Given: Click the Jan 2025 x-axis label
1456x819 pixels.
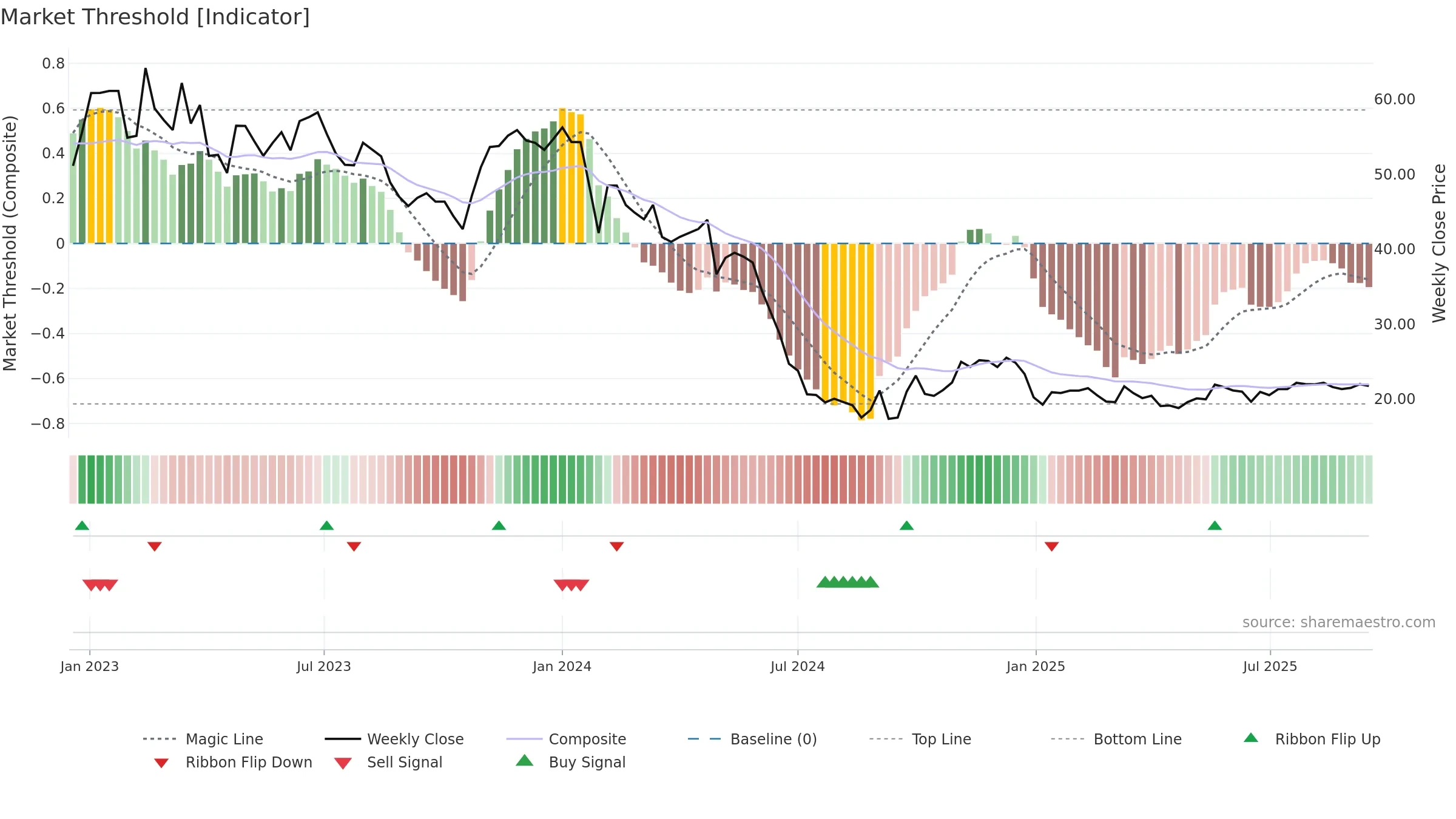Looking at the screenshot, I should (x=1036, y=666).
